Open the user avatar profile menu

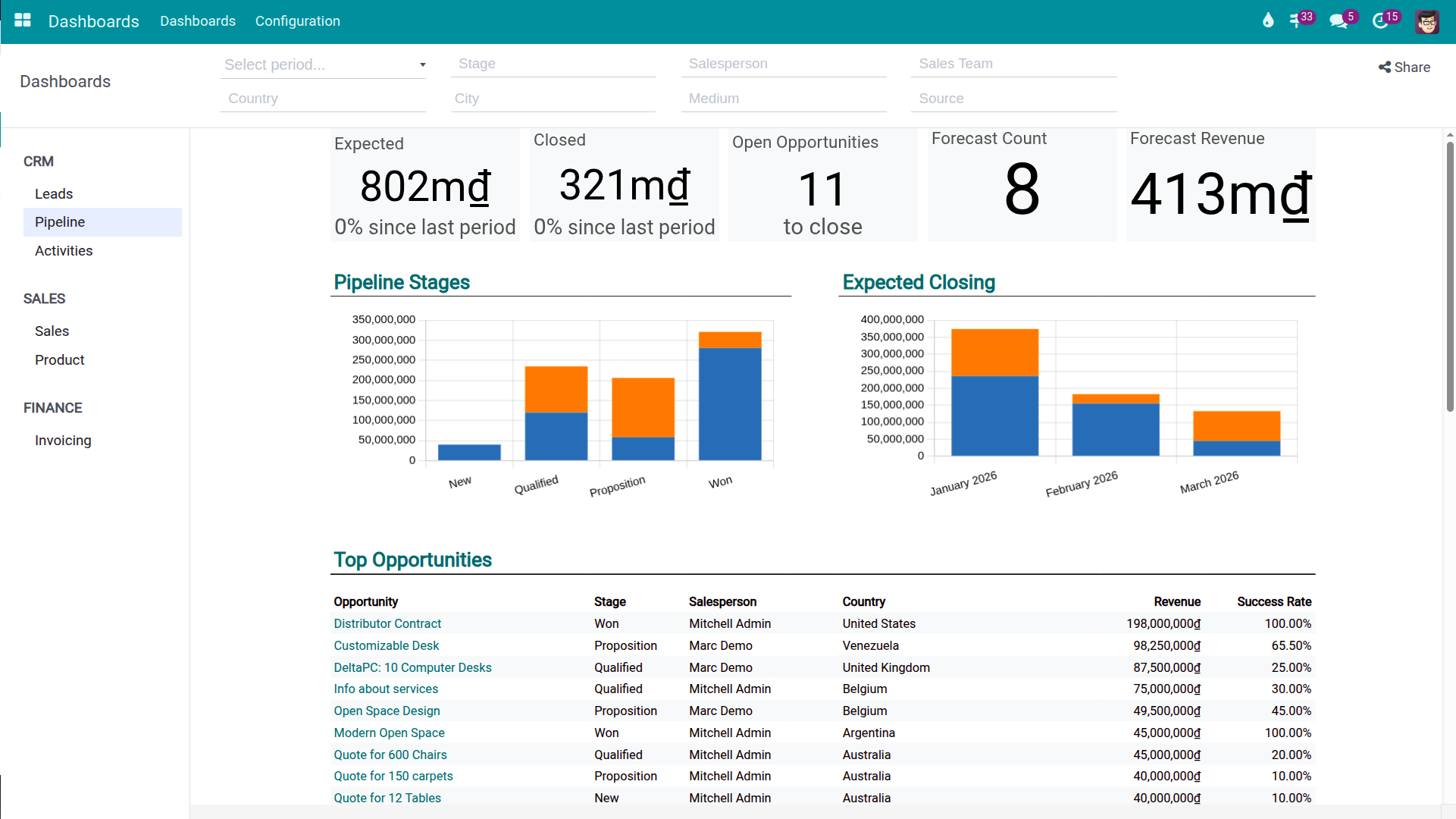pos(1428,21)
